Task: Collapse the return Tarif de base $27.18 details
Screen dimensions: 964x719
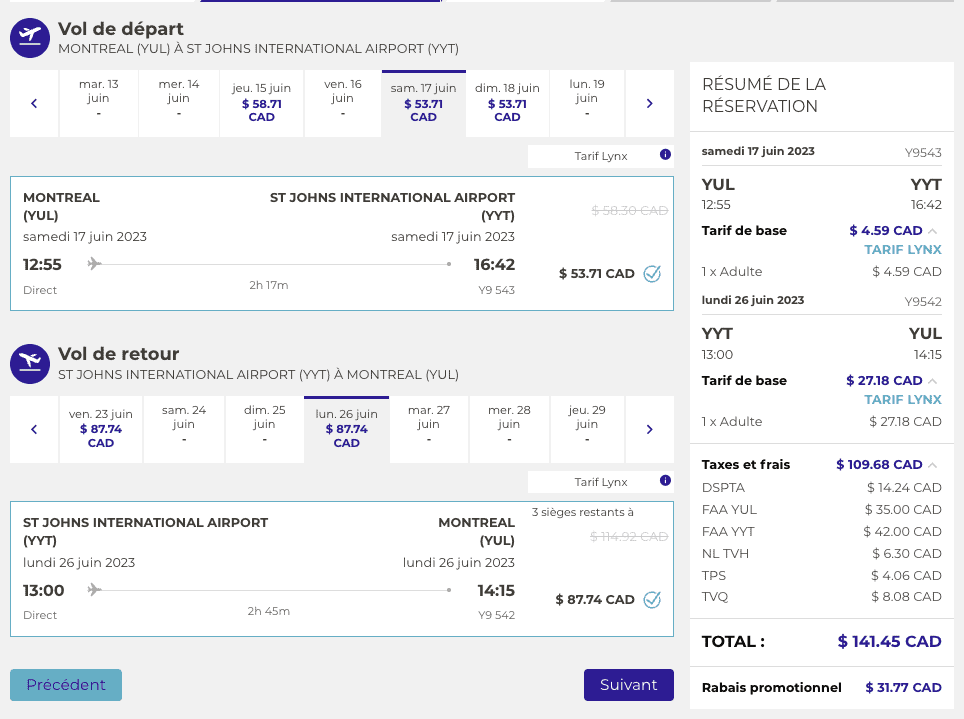Action: coord(933,381)
